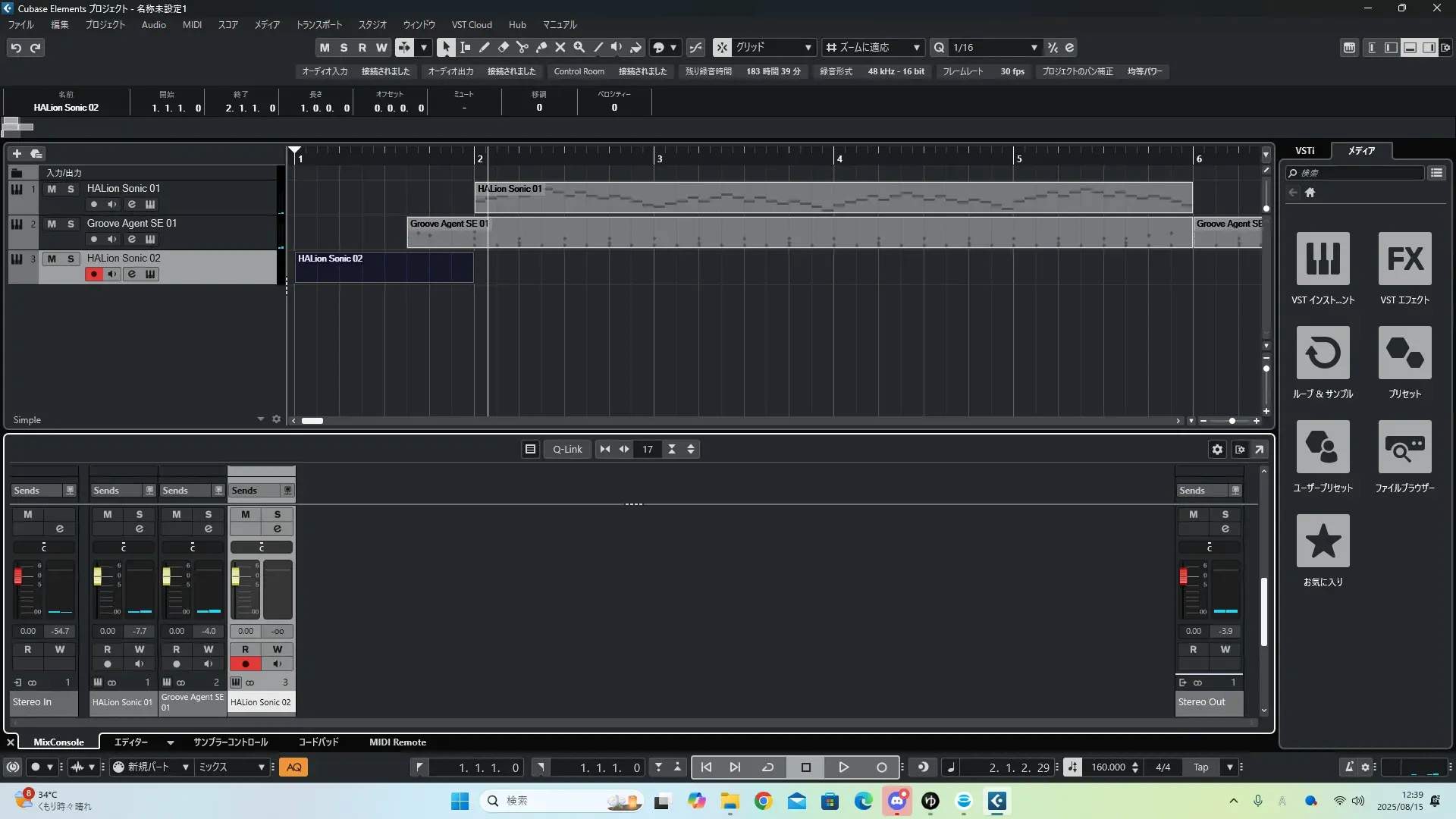Open the VST Effects FX tile
1456x819 pixels.
[1404, 259]
